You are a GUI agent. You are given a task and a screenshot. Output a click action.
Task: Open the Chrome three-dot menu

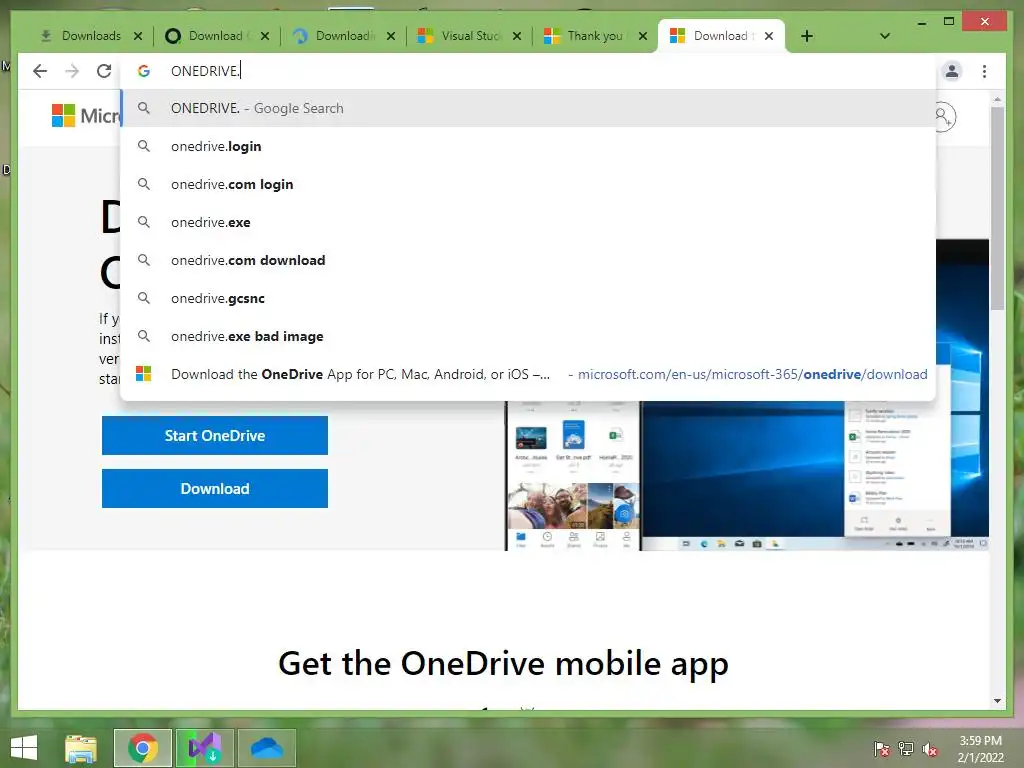[x=984, y=71]
